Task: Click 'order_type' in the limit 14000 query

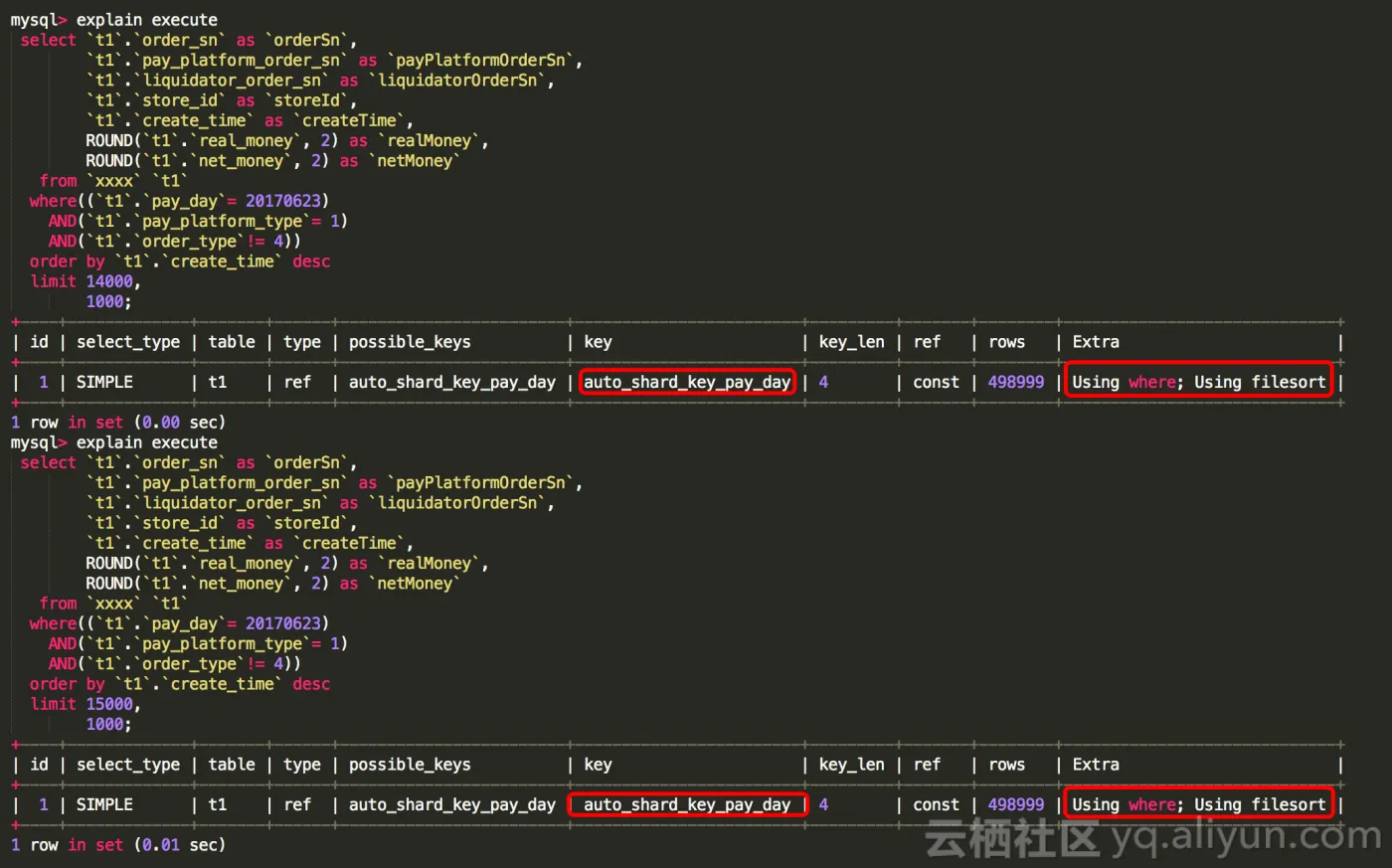Action: 189,241
